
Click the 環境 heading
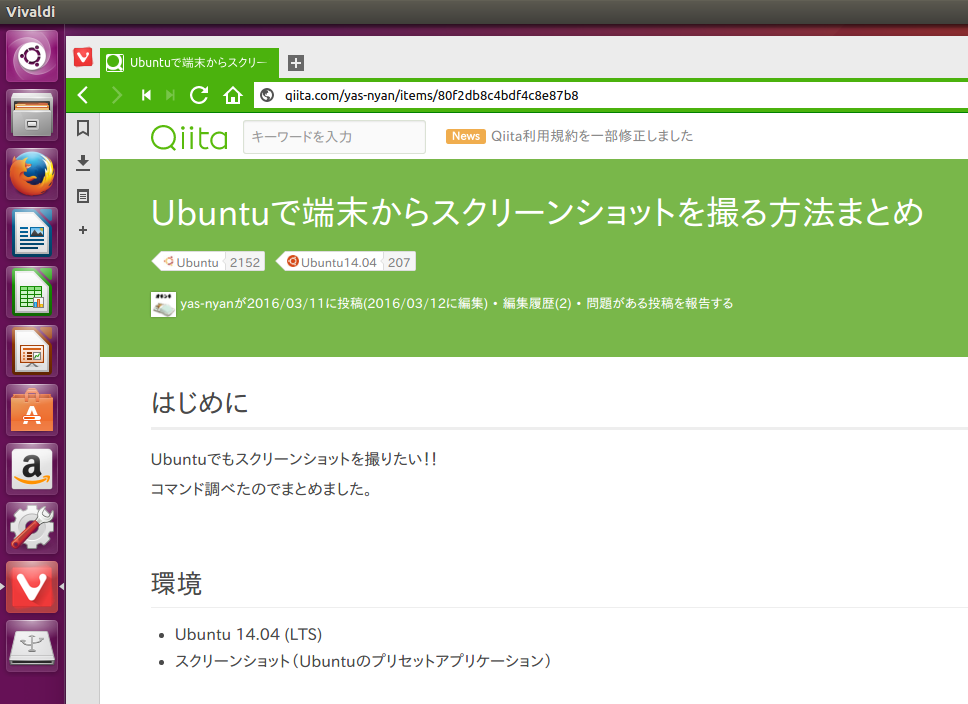[177, 584]
